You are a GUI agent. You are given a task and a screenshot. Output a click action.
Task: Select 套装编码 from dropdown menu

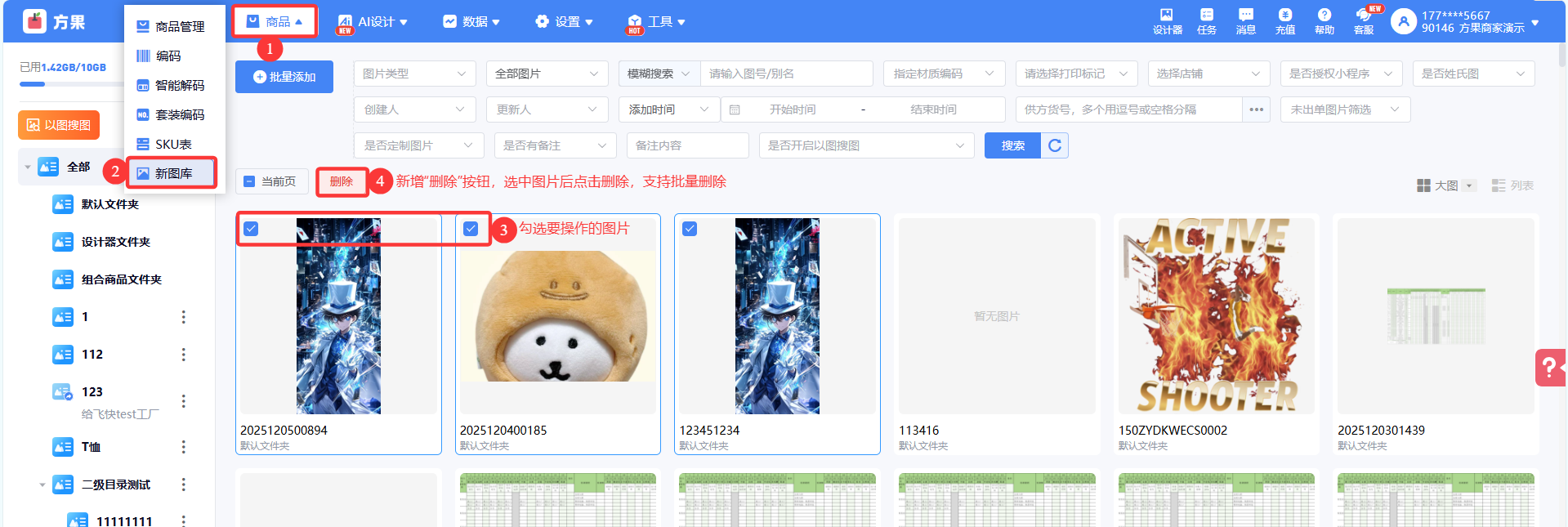[171, 115]
